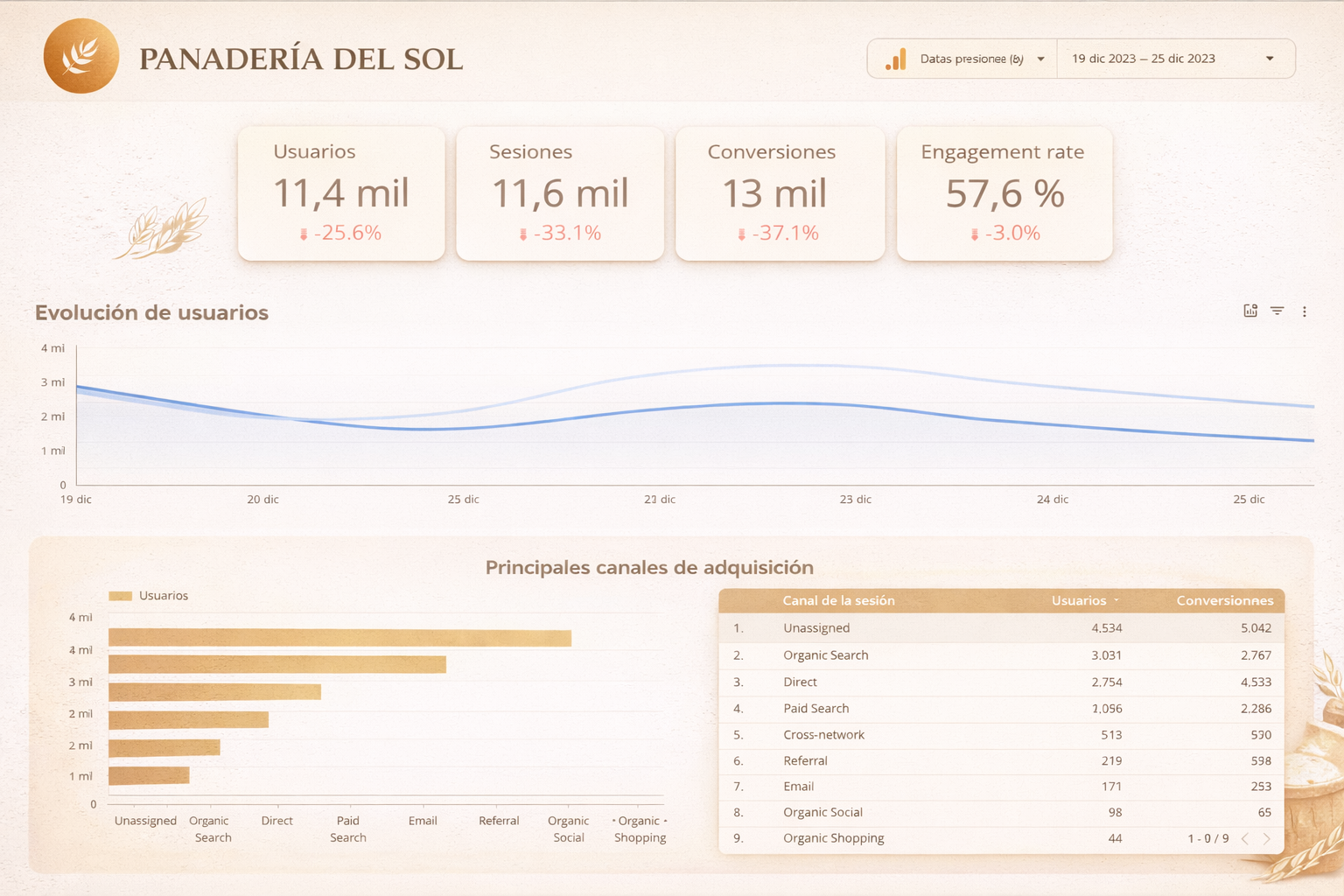Image resolution: width=1344 pixels, height=896 pixels.
Task: Click the down arrow icon in Usuarios card
Action: click(x=304, y=234)
